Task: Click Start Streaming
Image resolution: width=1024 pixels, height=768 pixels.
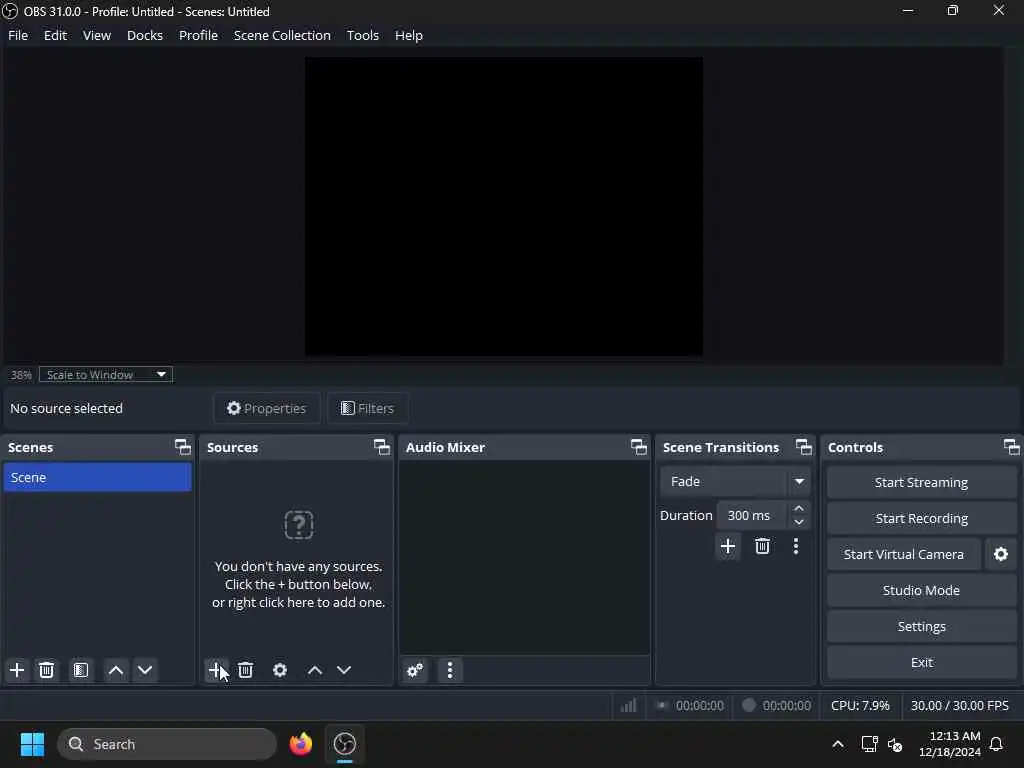Action: click(x=921, y=483)
